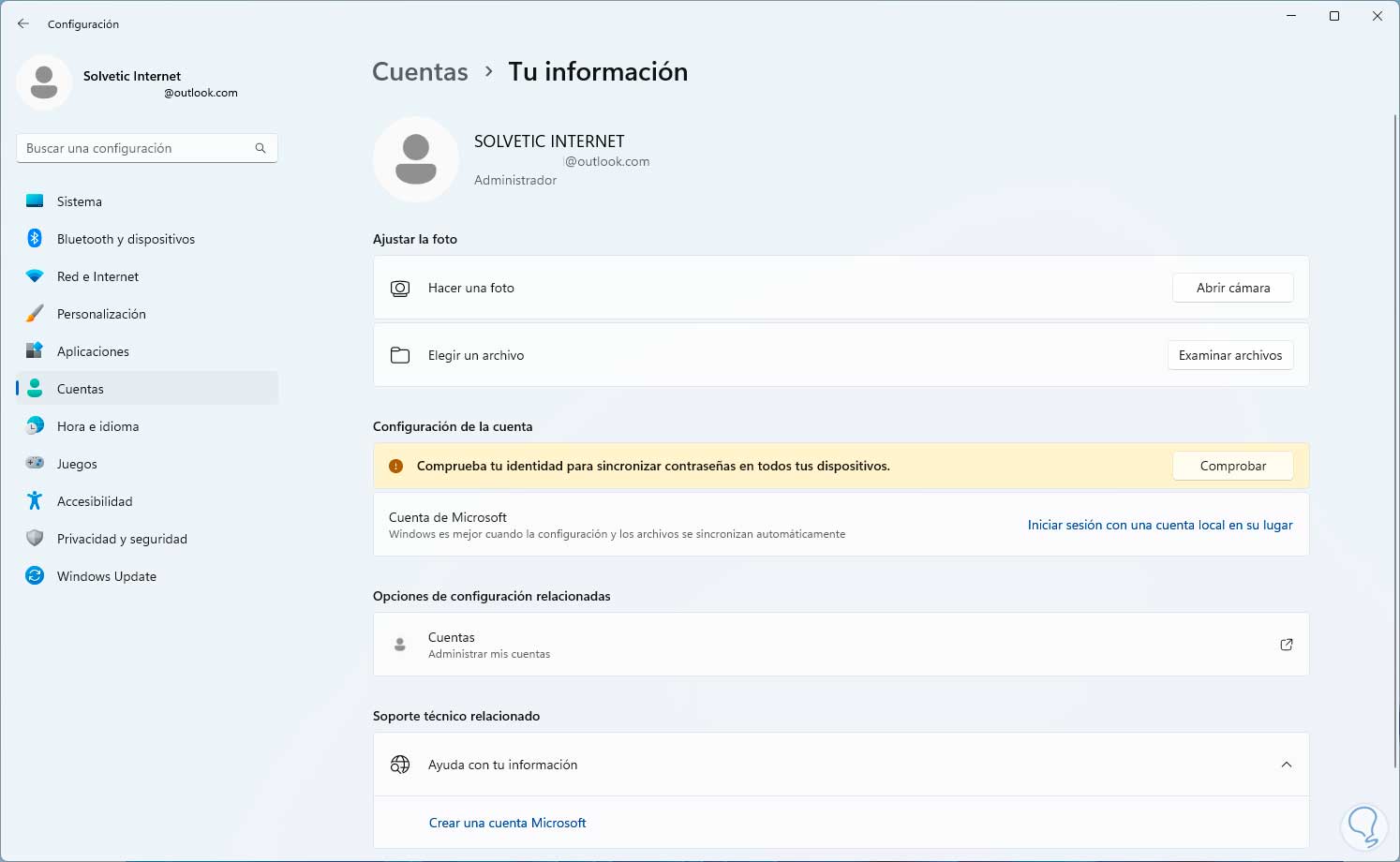1400x862 pixels.
Task: Click the Cuentas person icon in sidebar
Action: pyautogui.click(x=35, y=389)
